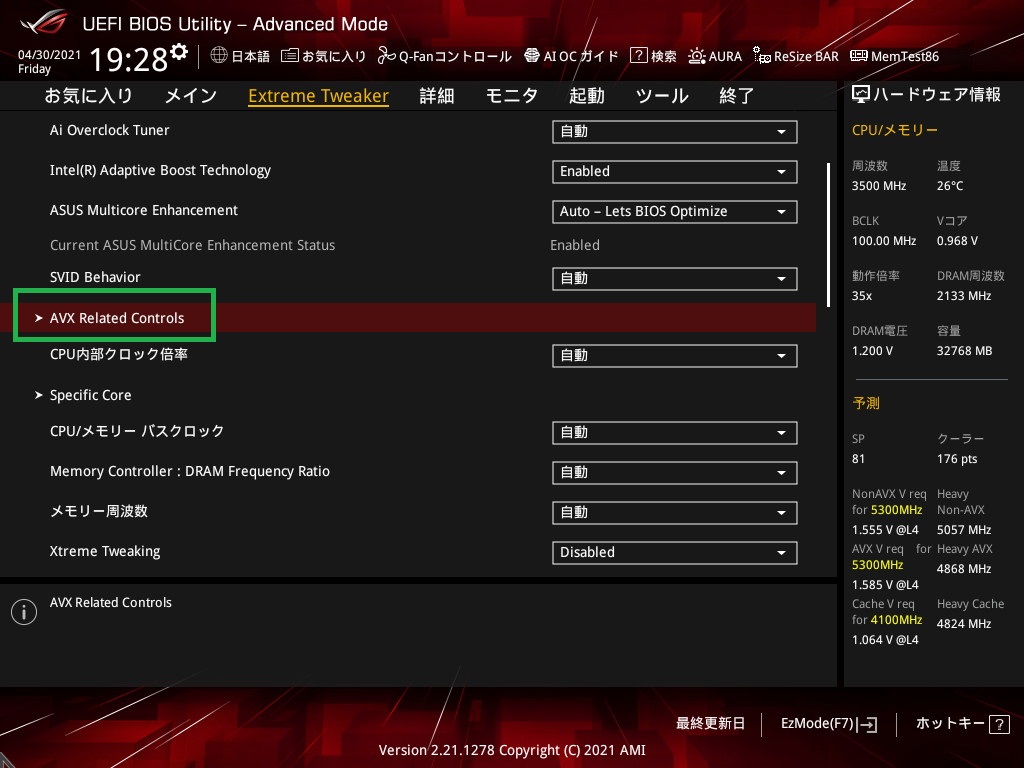
Task: Click the EzMode arrow icon
Action: click(x=868, y=724)
